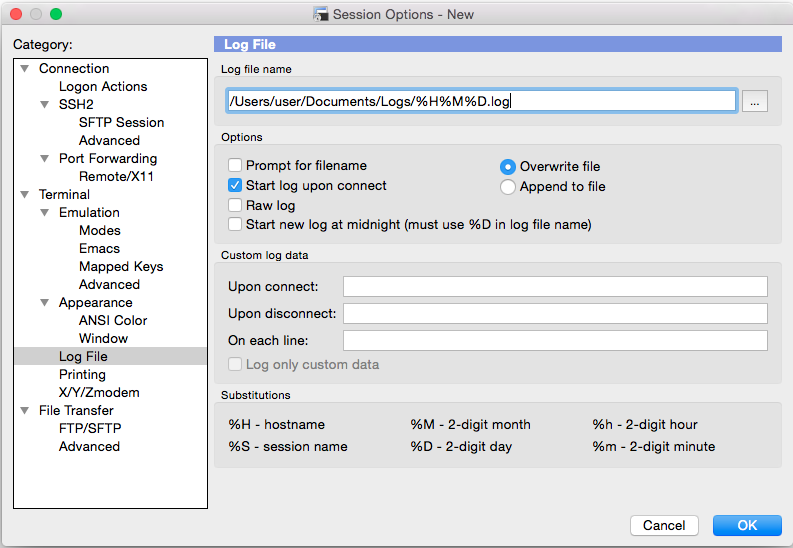Confirm settings with OK button
The height and width of the screenshot is (548, 793).
747,525
